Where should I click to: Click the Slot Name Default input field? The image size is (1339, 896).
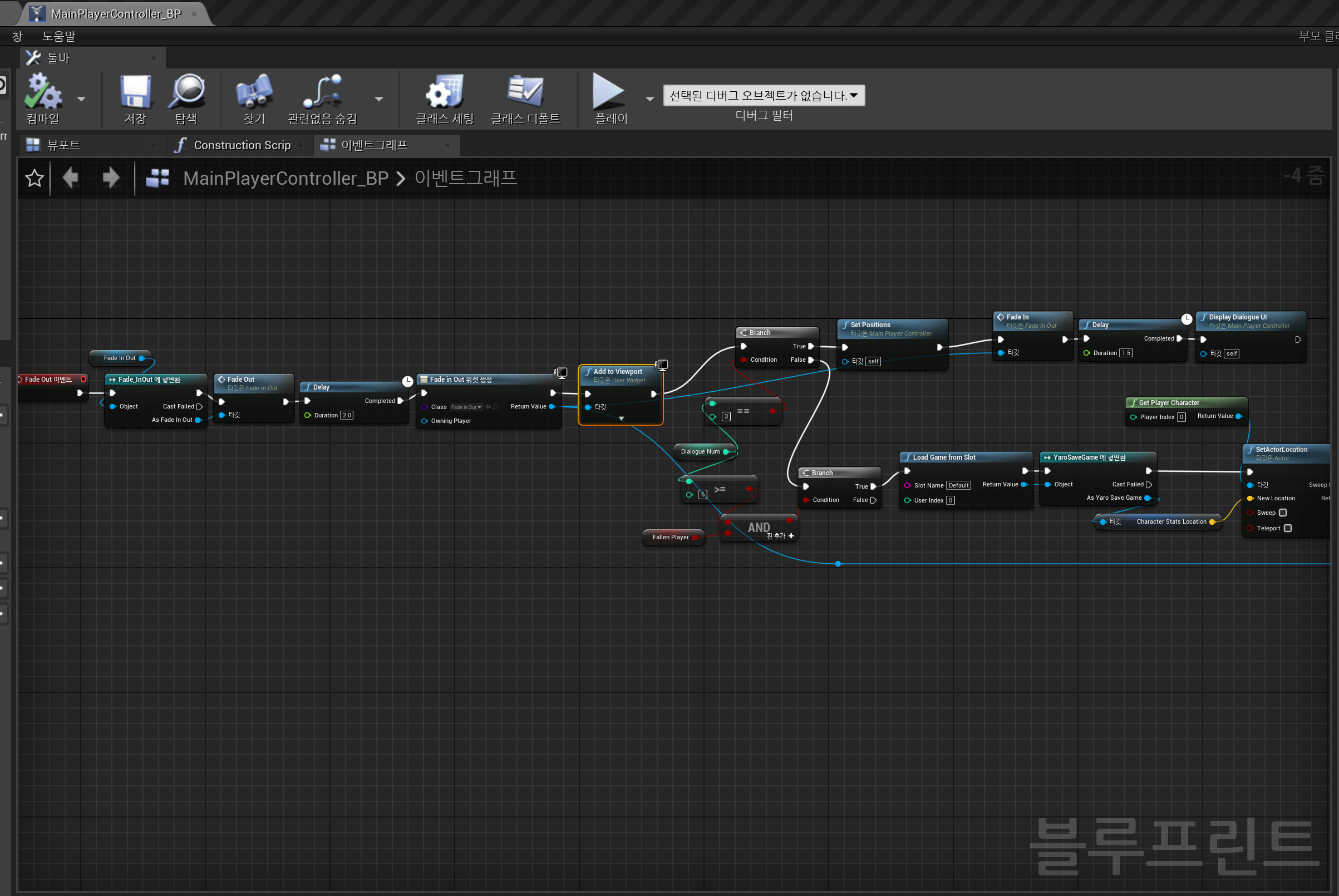coord(958,485)
